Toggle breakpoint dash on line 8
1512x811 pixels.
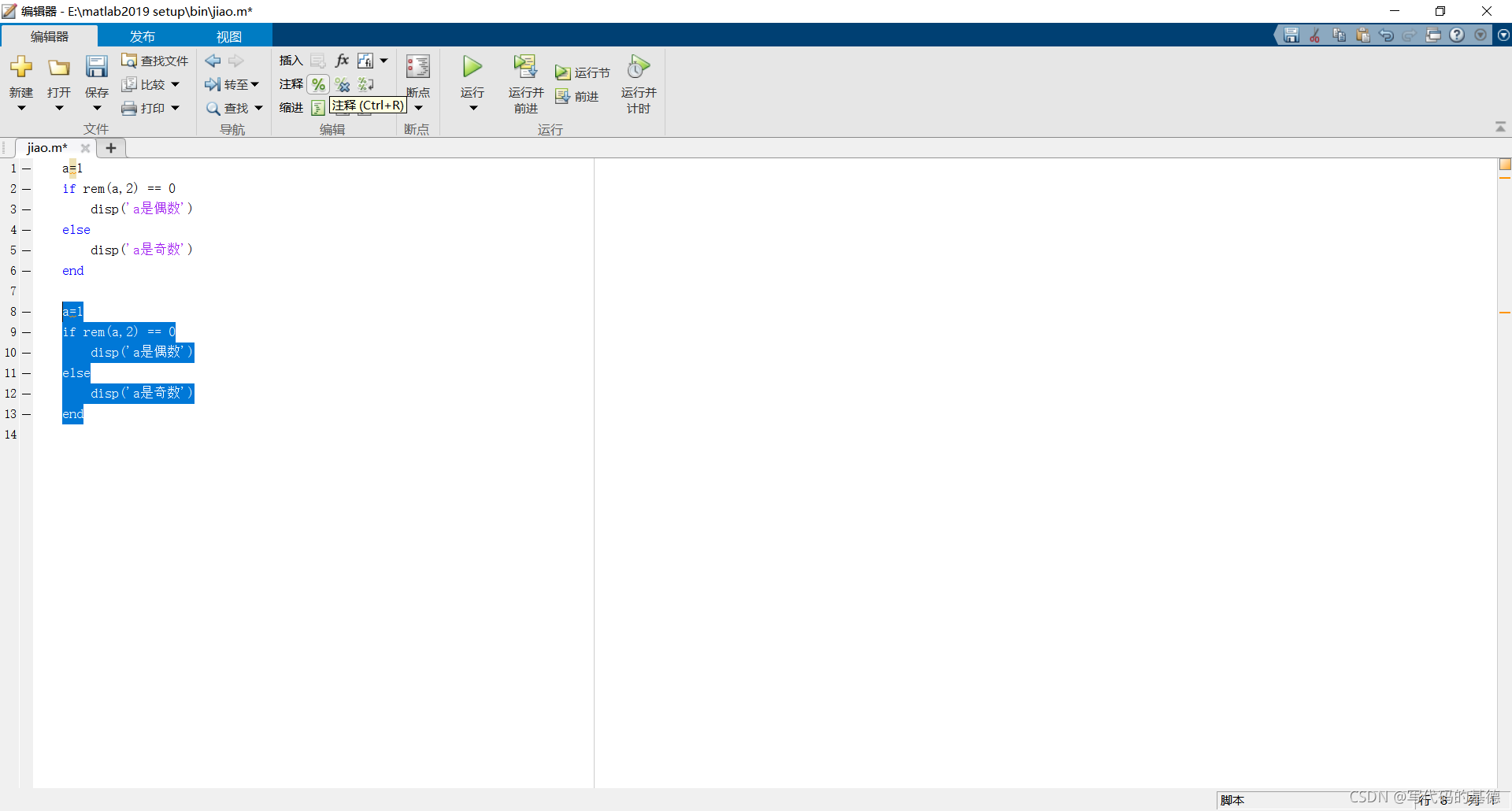click(27, 312)
